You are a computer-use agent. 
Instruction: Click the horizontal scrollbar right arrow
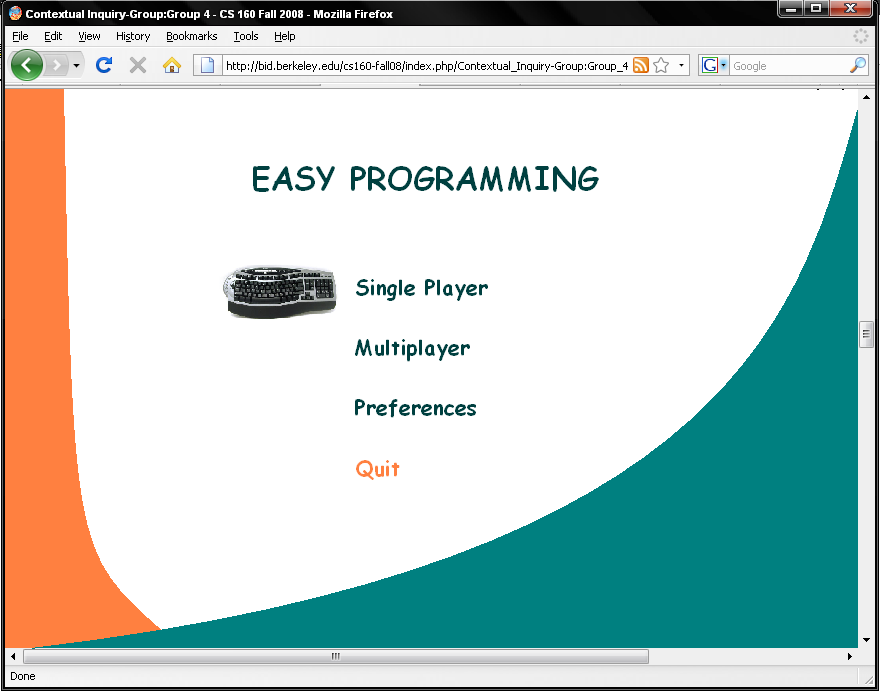pyautogui.click(x=849, y=656)
